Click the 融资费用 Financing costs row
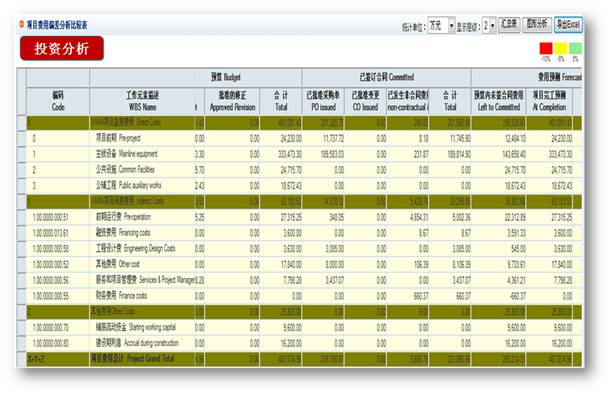Image resolution: width=611 pixels, height=395 pixels. coord(304,233)
